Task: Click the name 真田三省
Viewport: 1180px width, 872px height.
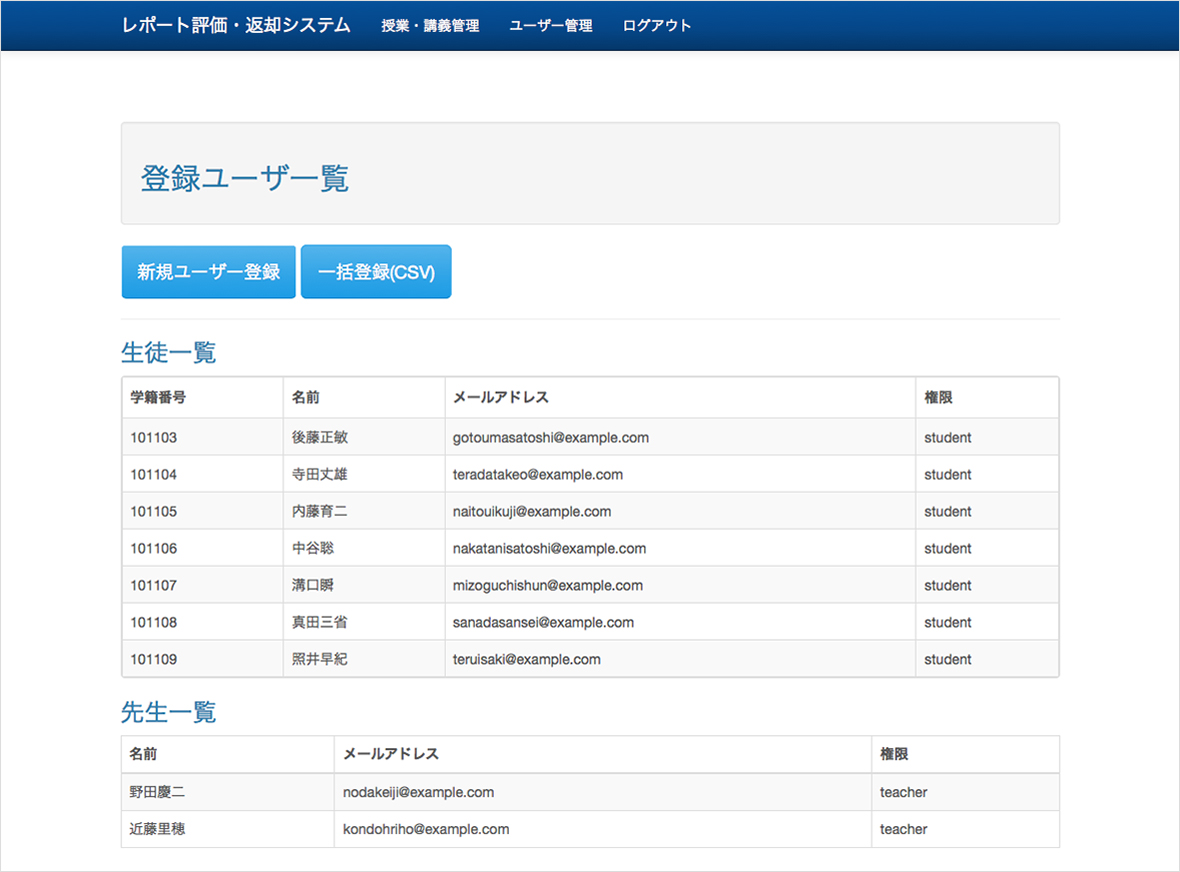Action: 320,623
